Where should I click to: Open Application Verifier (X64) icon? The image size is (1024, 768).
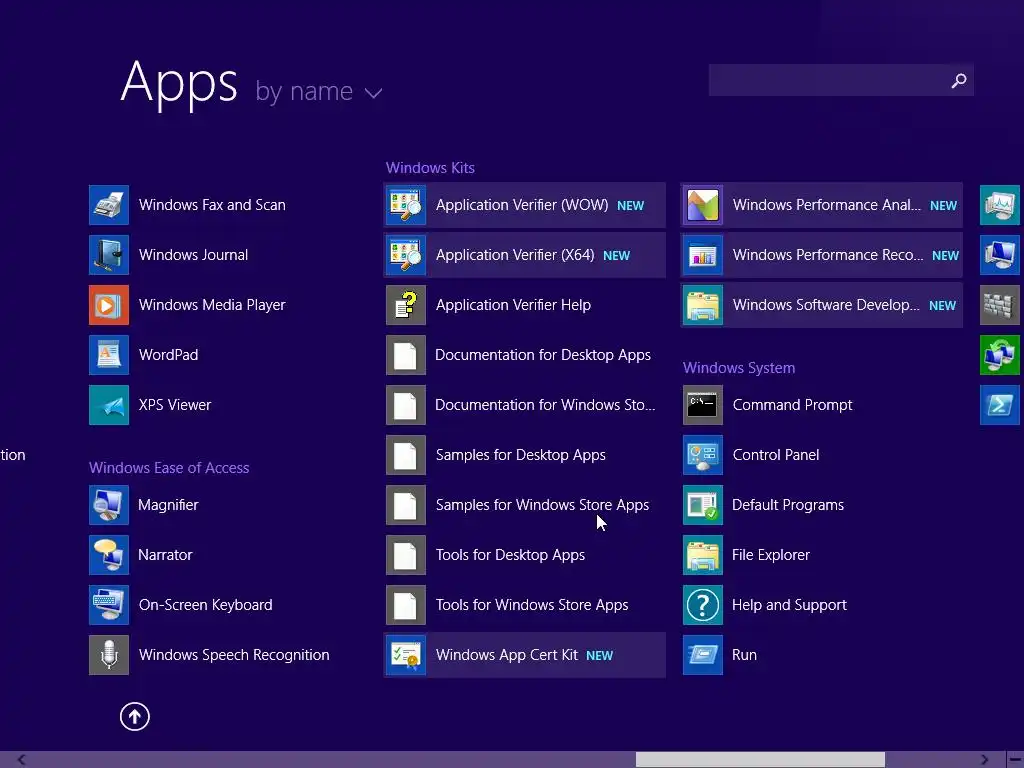pyautogui.click(x=406, y=255)
